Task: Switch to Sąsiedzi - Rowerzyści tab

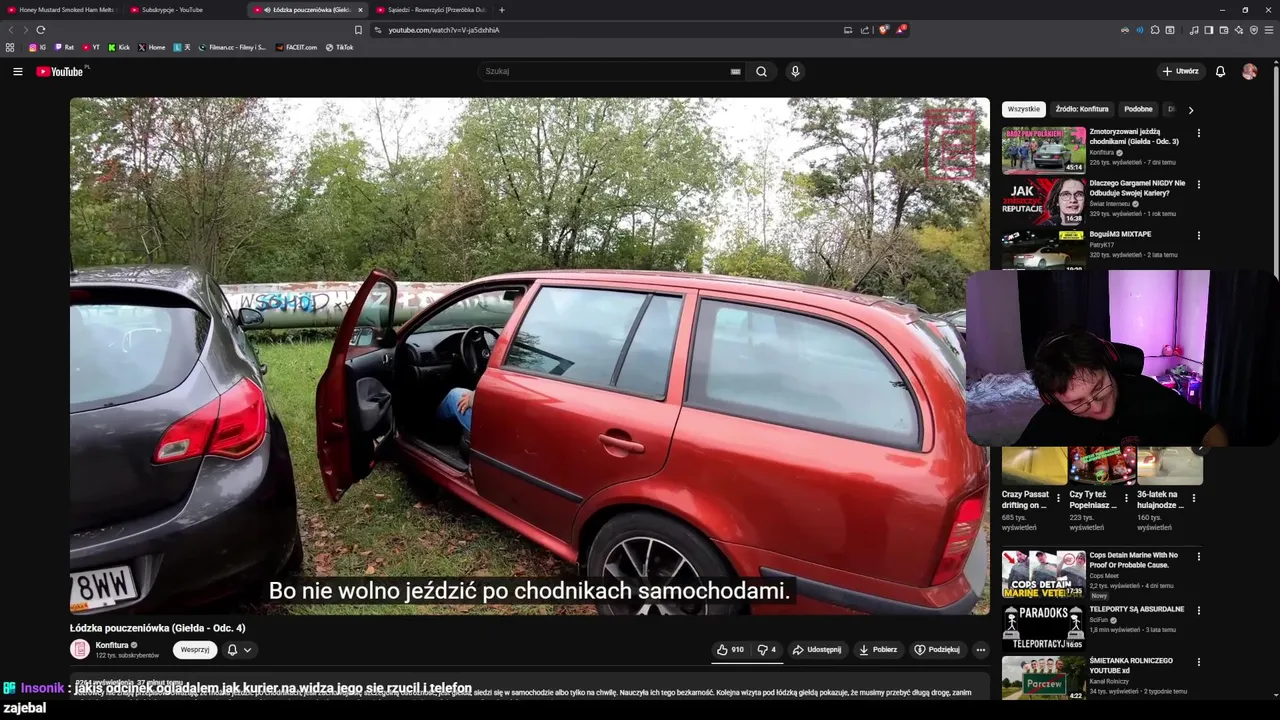Action: [x=432, y=10]
